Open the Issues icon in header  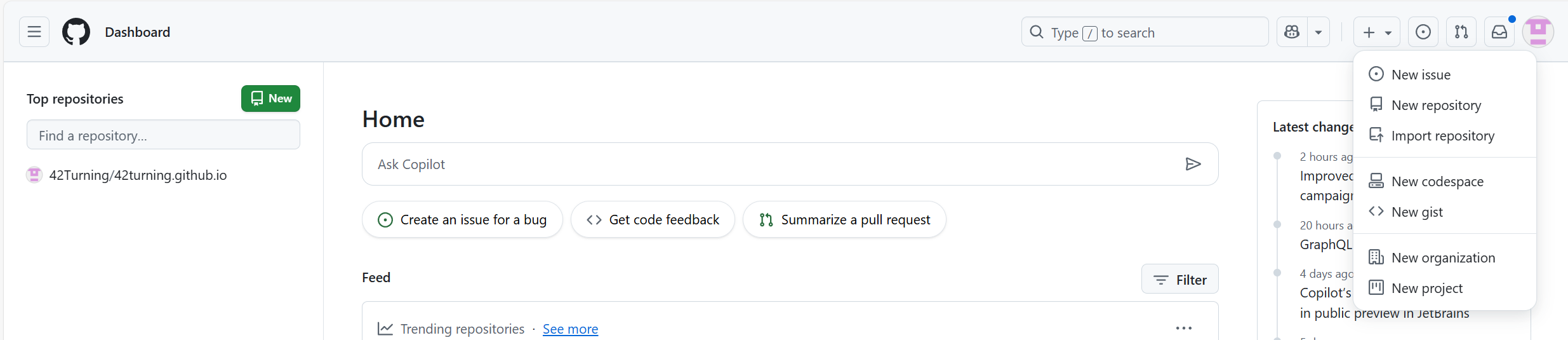[1423, 32]
